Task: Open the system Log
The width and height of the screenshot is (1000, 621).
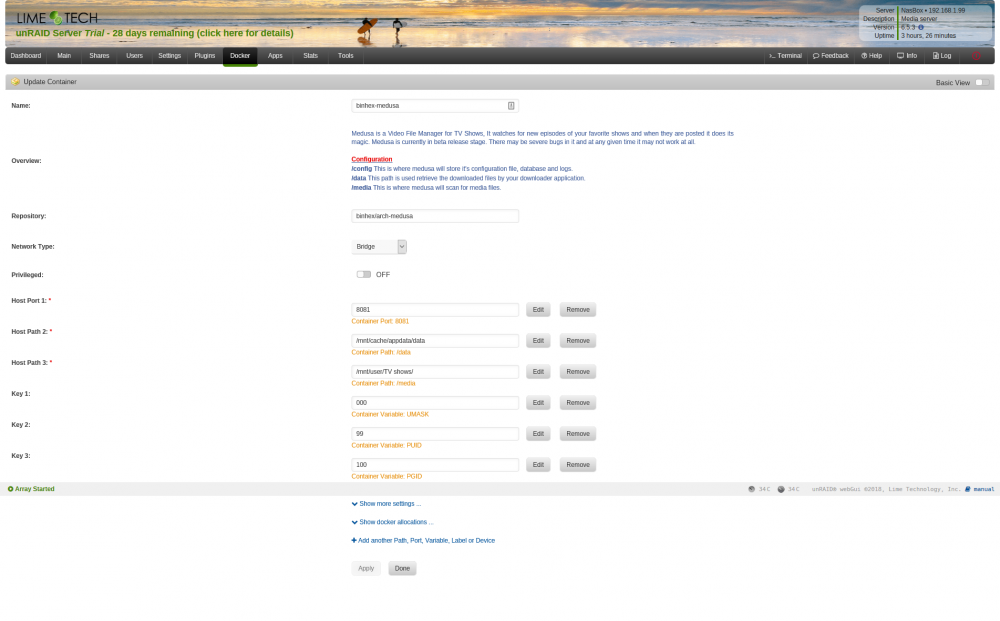Action: (941, 56)
